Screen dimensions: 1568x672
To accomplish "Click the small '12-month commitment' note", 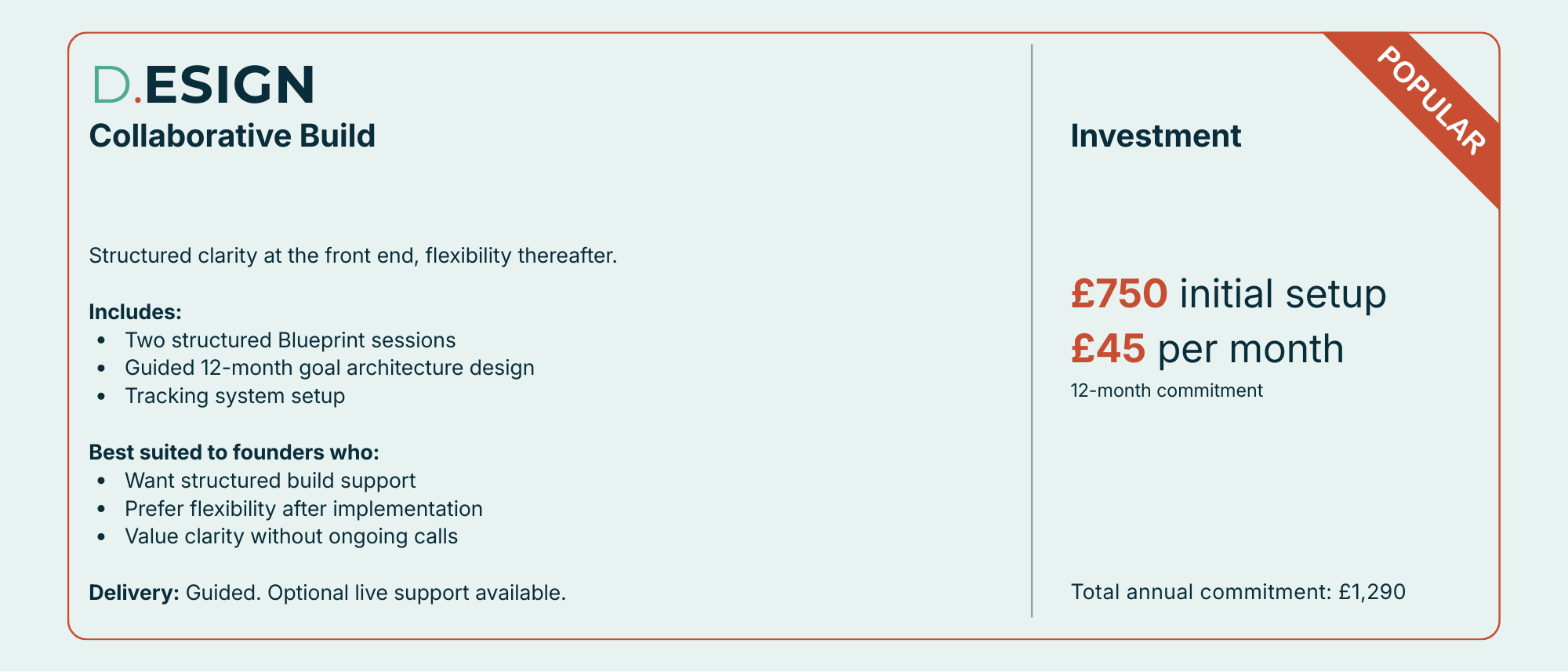I will [1167, 390].
